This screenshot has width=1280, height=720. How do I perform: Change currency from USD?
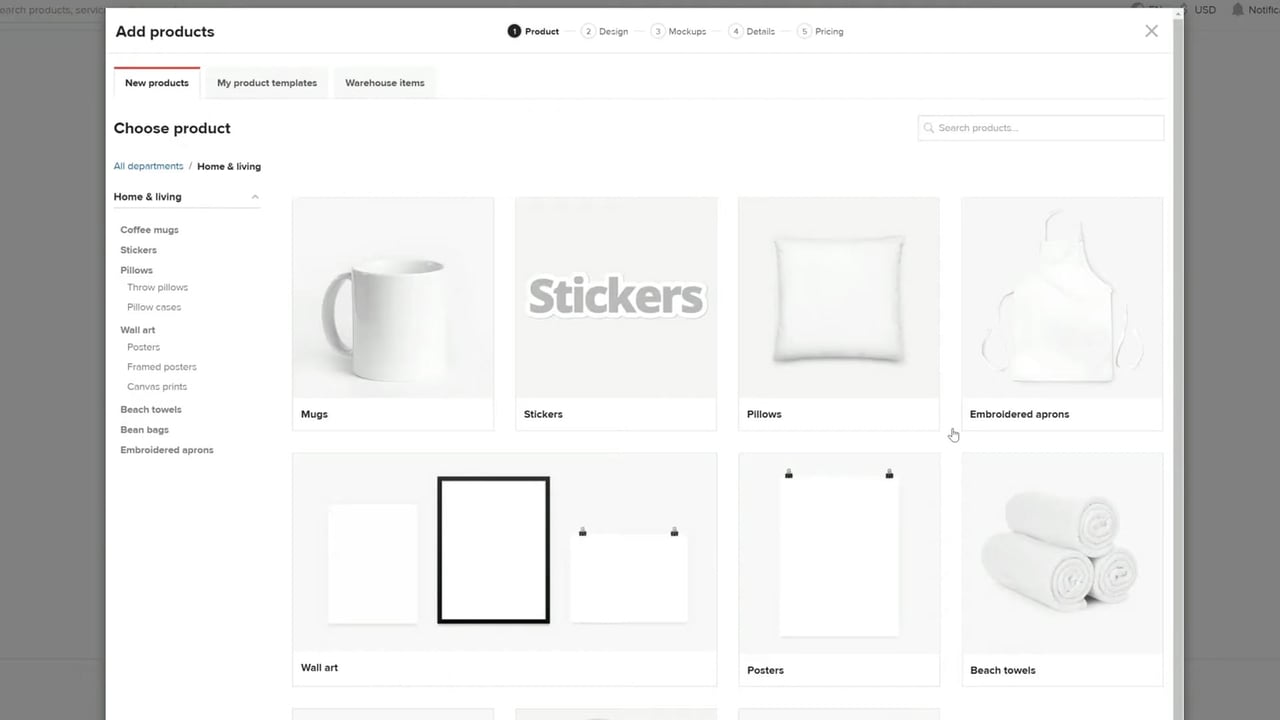click(x=1204, y=10)
